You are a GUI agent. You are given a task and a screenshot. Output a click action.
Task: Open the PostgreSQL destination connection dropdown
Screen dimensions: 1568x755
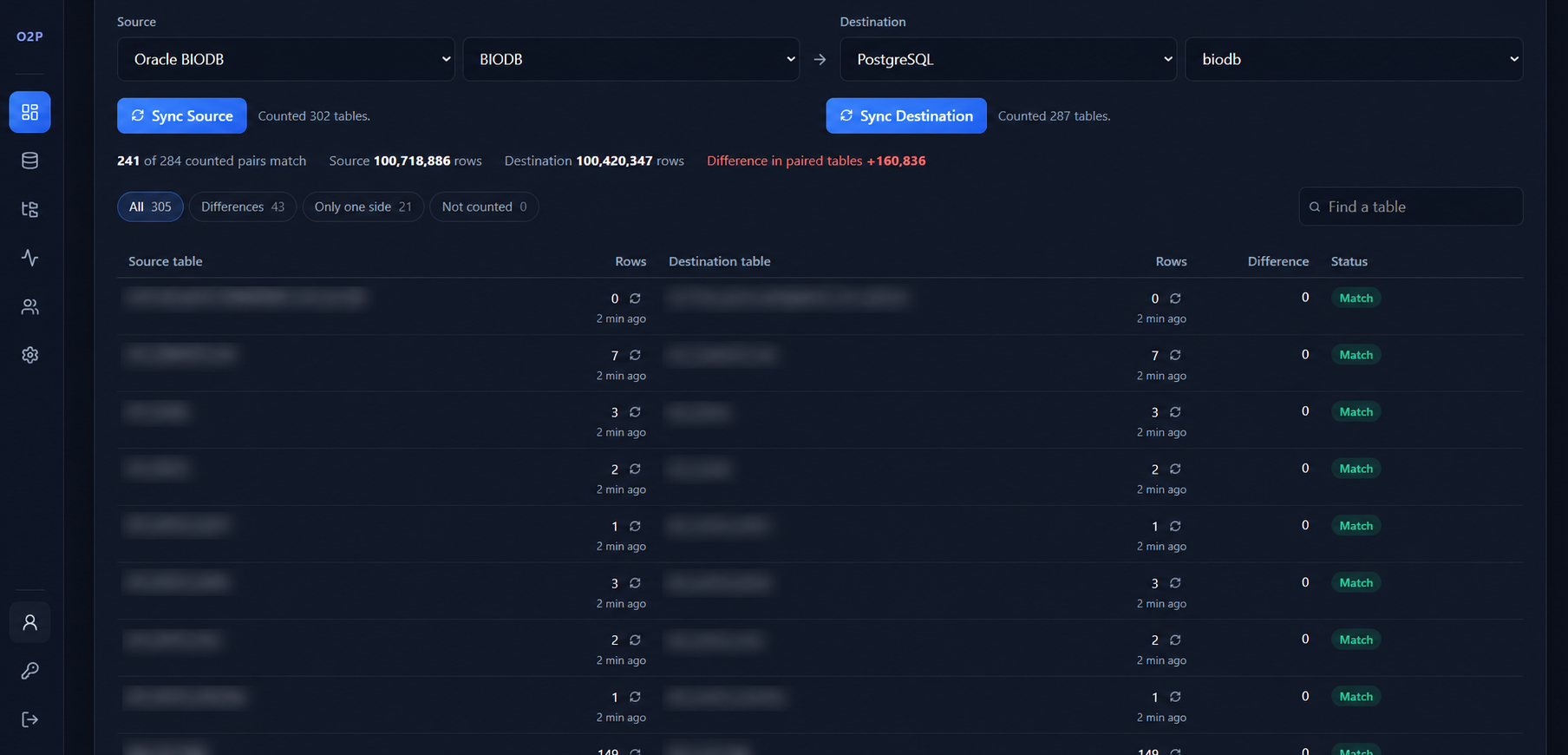tap(1009, 59)
